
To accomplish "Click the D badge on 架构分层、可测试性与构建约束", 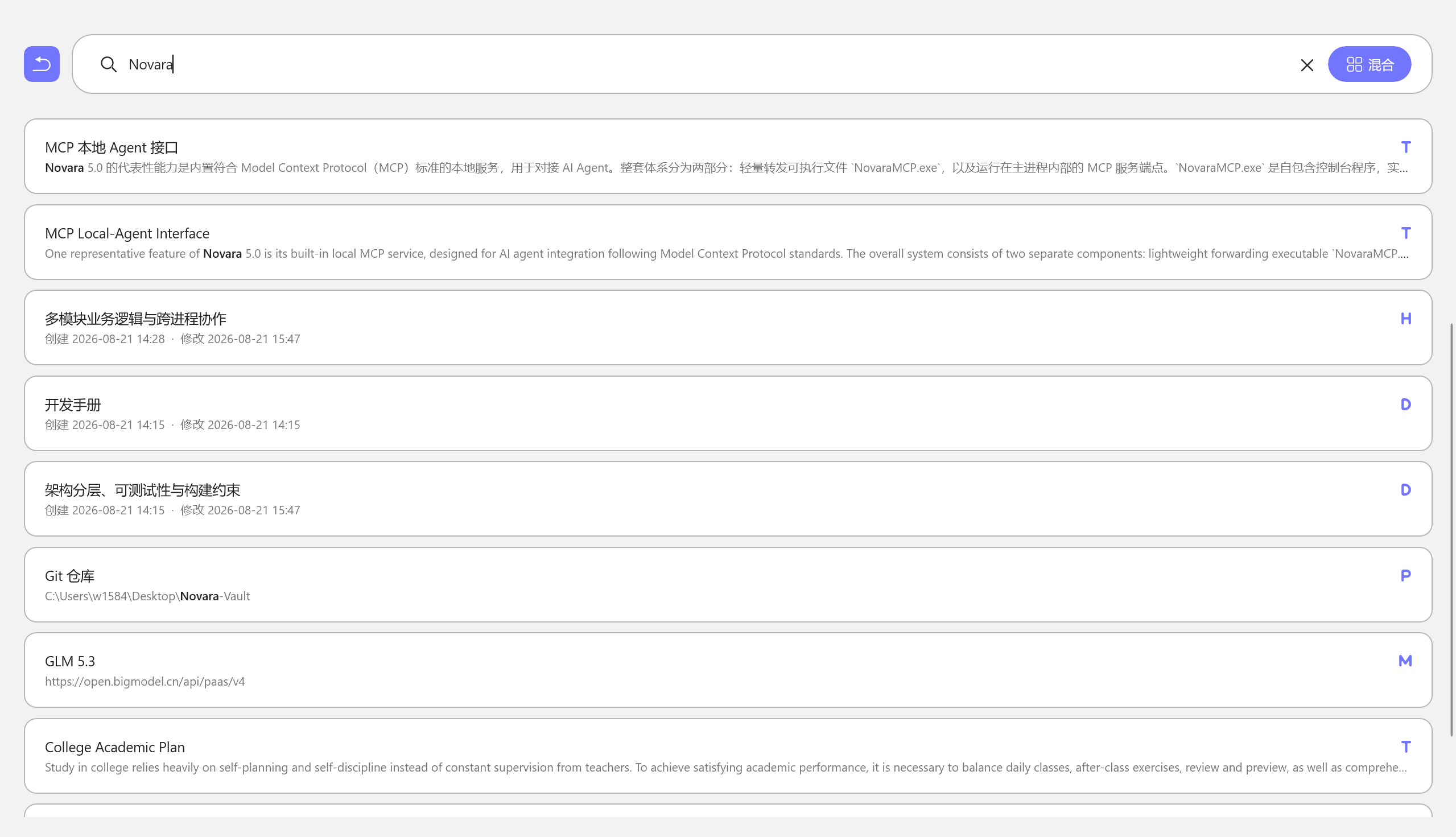I will [x=1405, y=490].
